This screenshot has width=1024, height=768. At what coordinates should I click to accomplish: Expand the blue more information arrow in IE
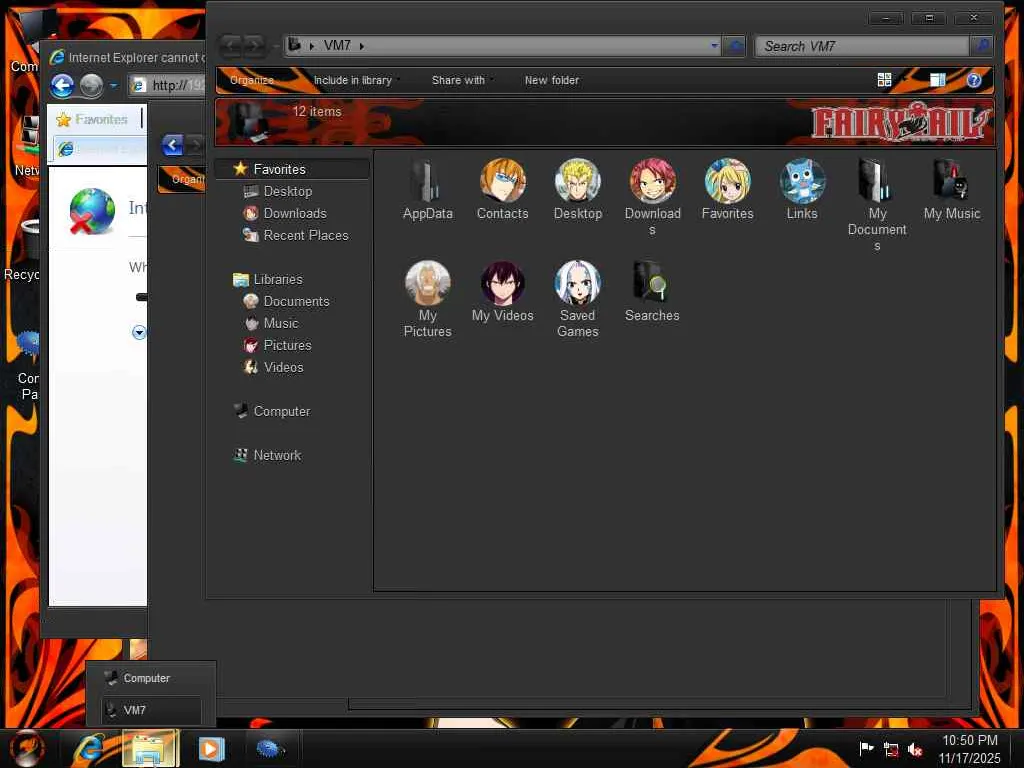[x=139, y=333]
